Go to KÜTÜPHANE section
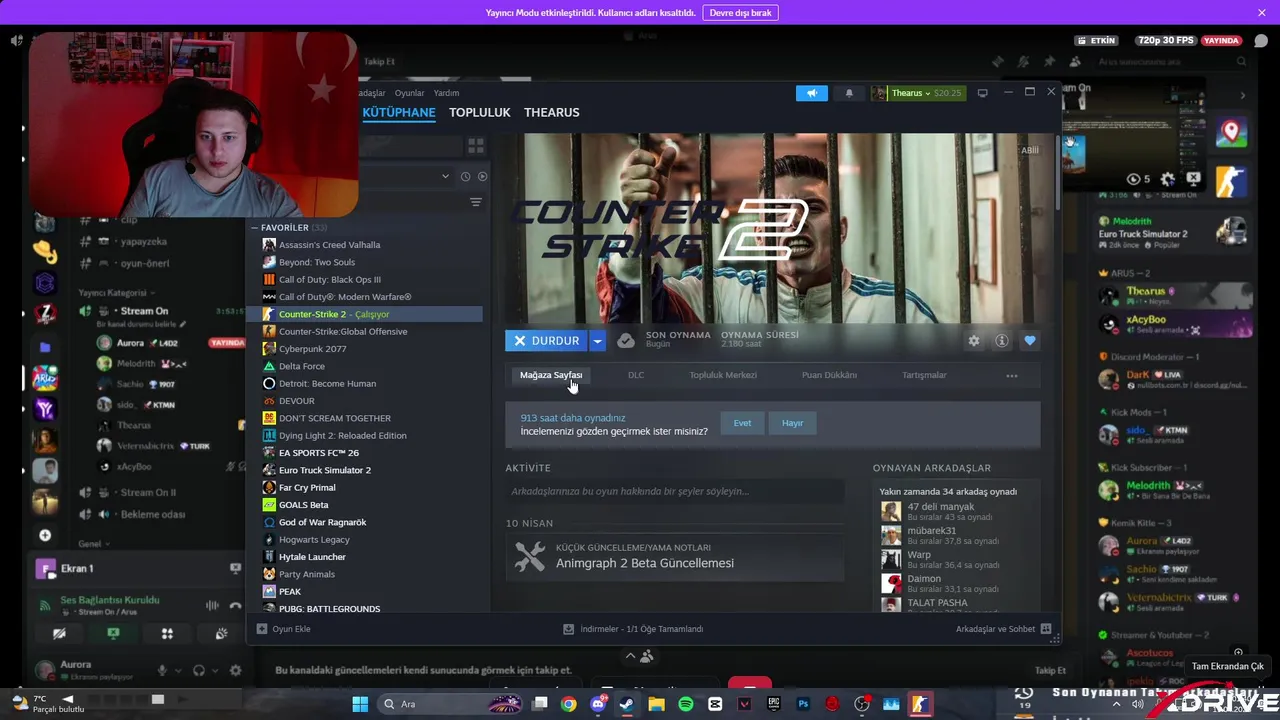This screenshot has width=1280, height=720. coord(399,112)
